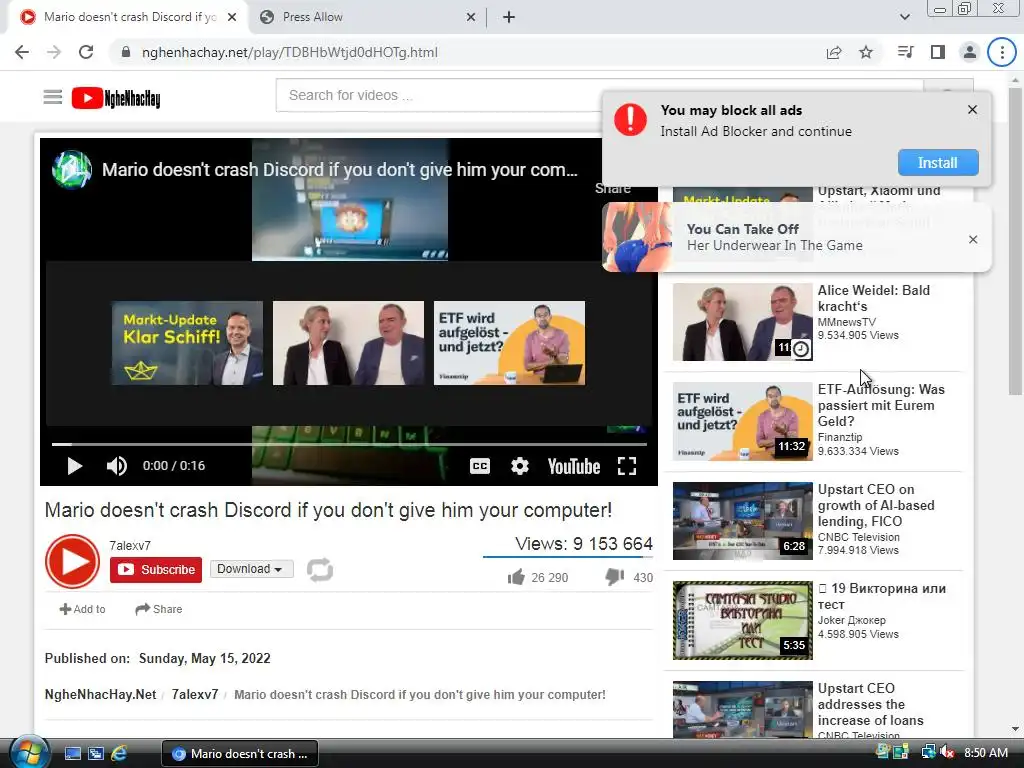Open a new browser tab
Viewport: 1024px width, 768px height.
(x=509, y=17)
